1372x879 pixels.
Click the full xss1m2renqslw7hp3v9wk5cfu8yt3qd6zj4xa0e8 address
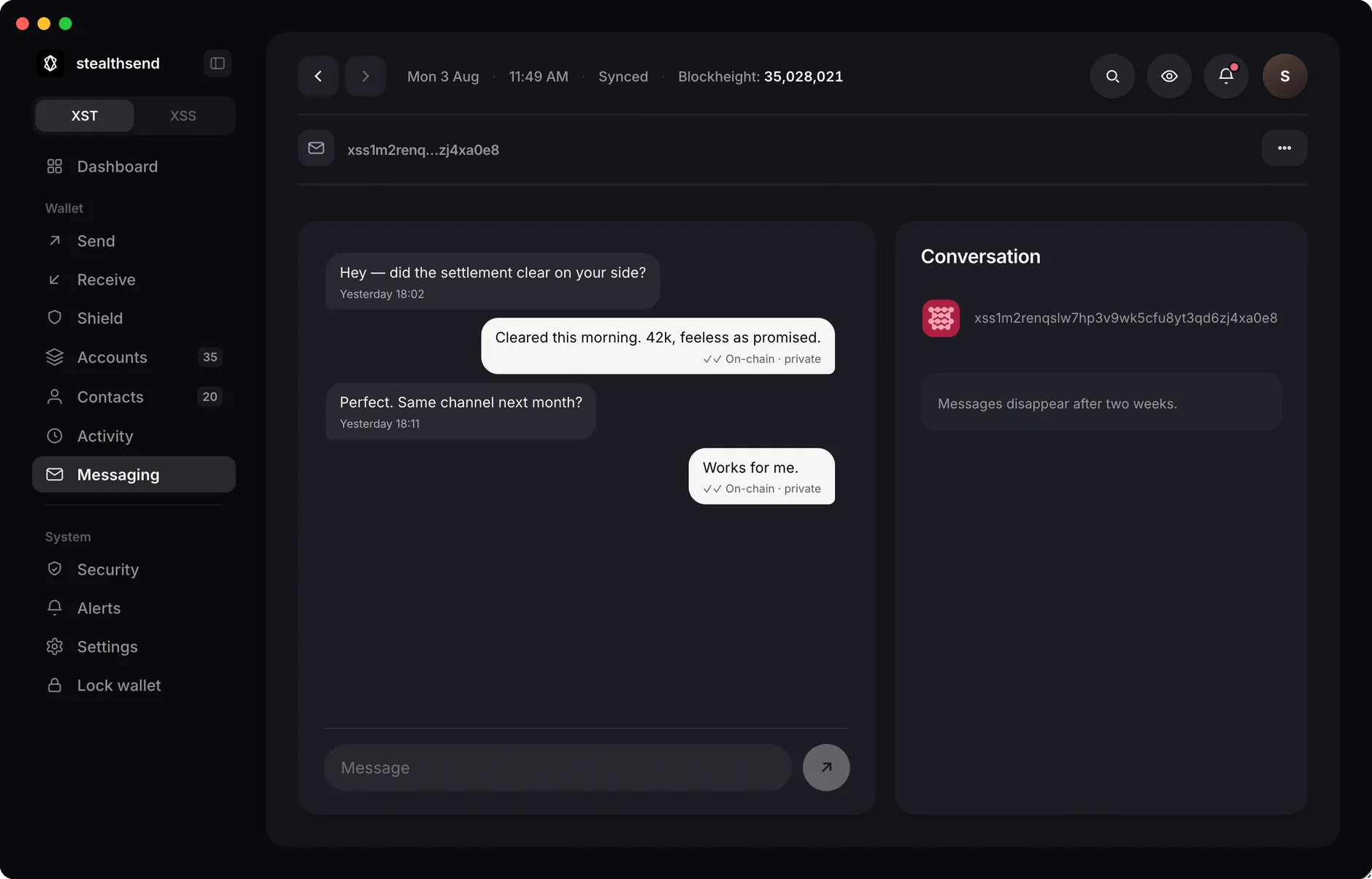[x=1125, y=318]
